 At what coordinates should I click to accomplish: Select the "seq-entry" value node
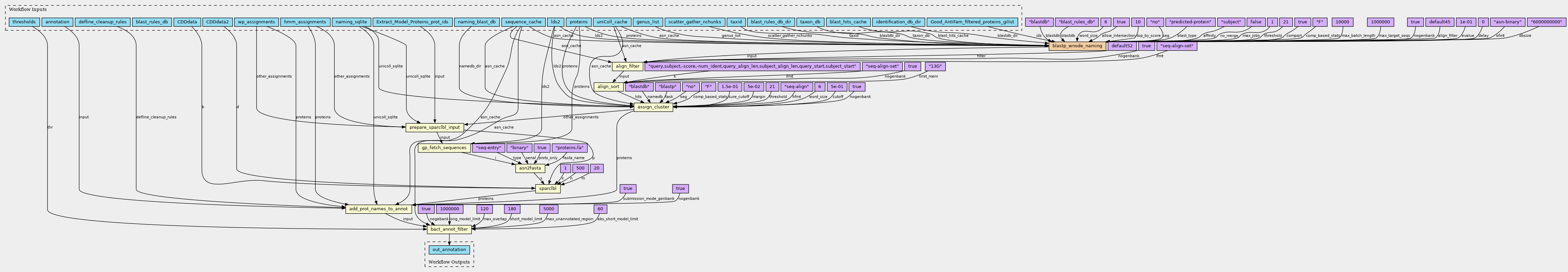coord(489,148)
